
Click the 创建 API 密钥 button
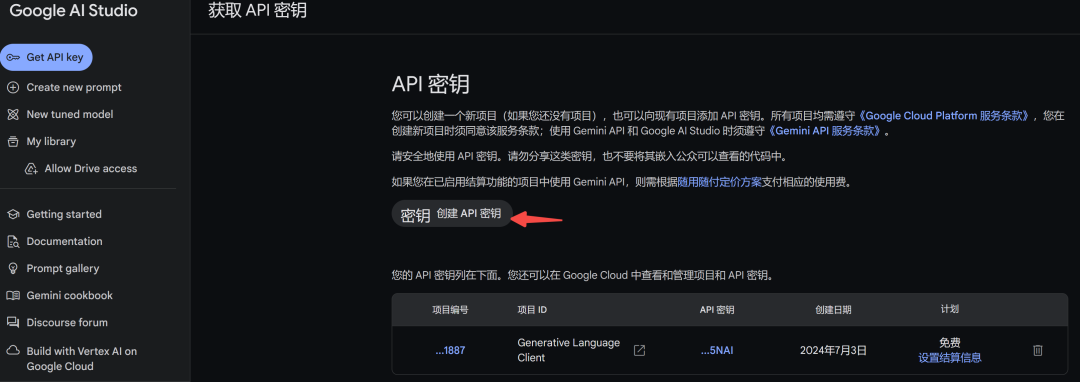click(453, 214)
